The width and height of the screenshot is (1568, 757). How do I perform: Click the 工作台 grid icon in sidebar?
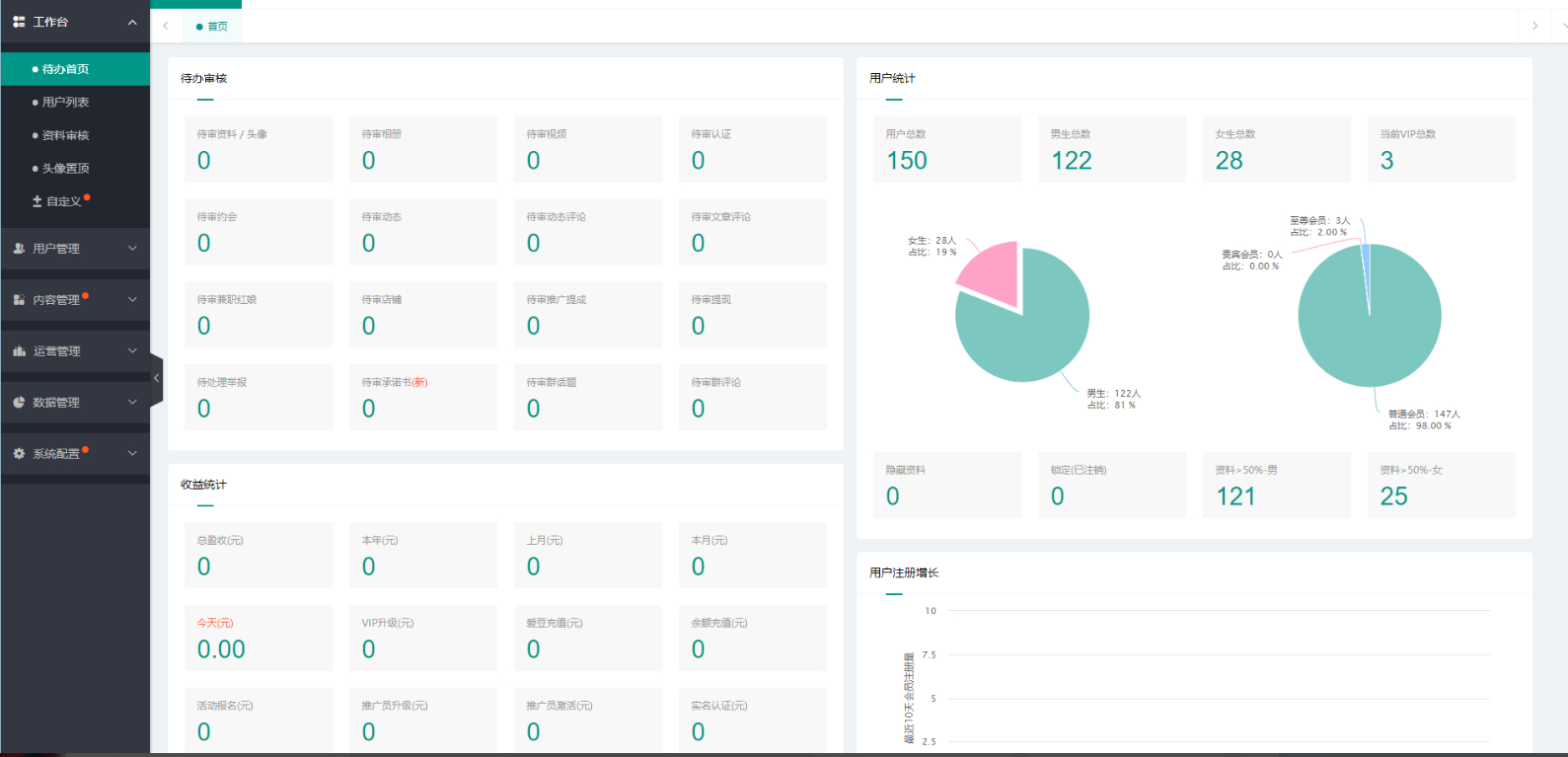click(19, 22)
